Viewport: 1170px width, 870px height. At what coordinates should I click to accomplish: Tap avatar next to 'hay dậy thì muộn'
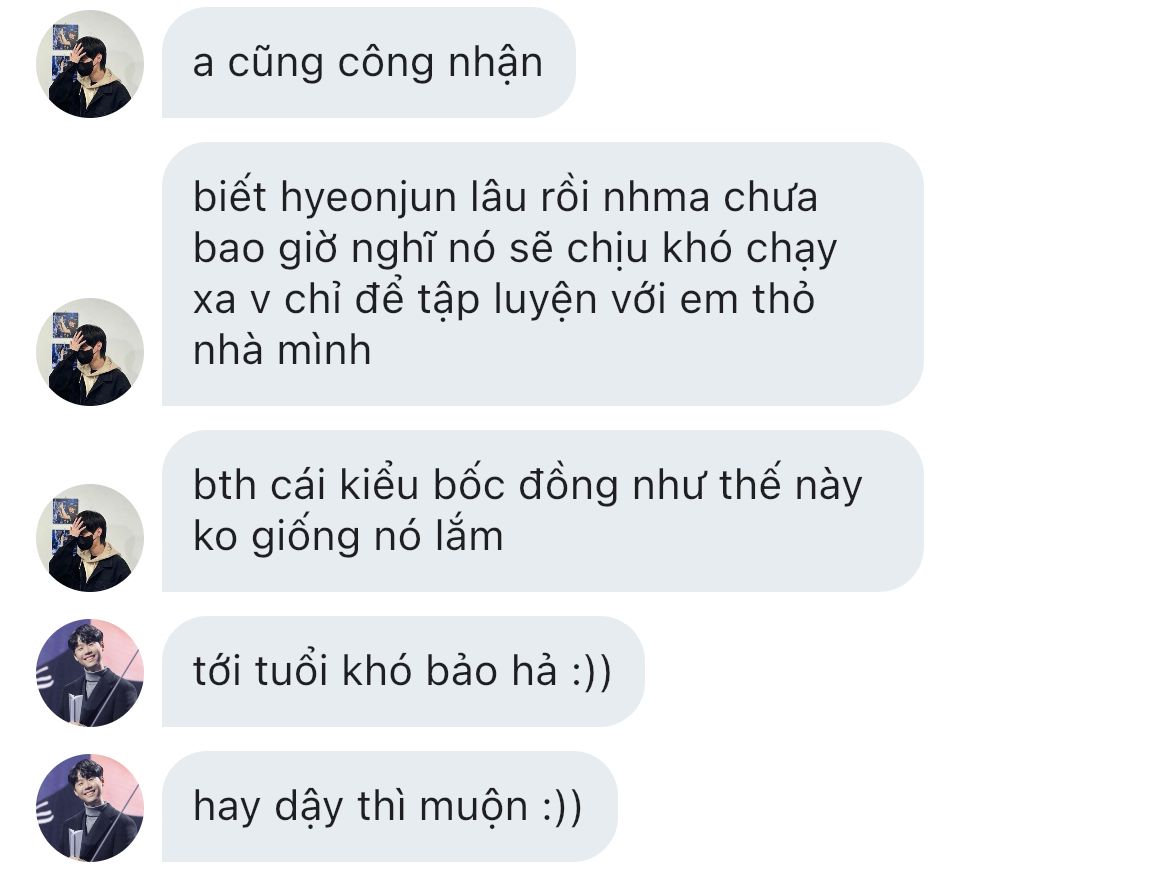tap(90, 808)
